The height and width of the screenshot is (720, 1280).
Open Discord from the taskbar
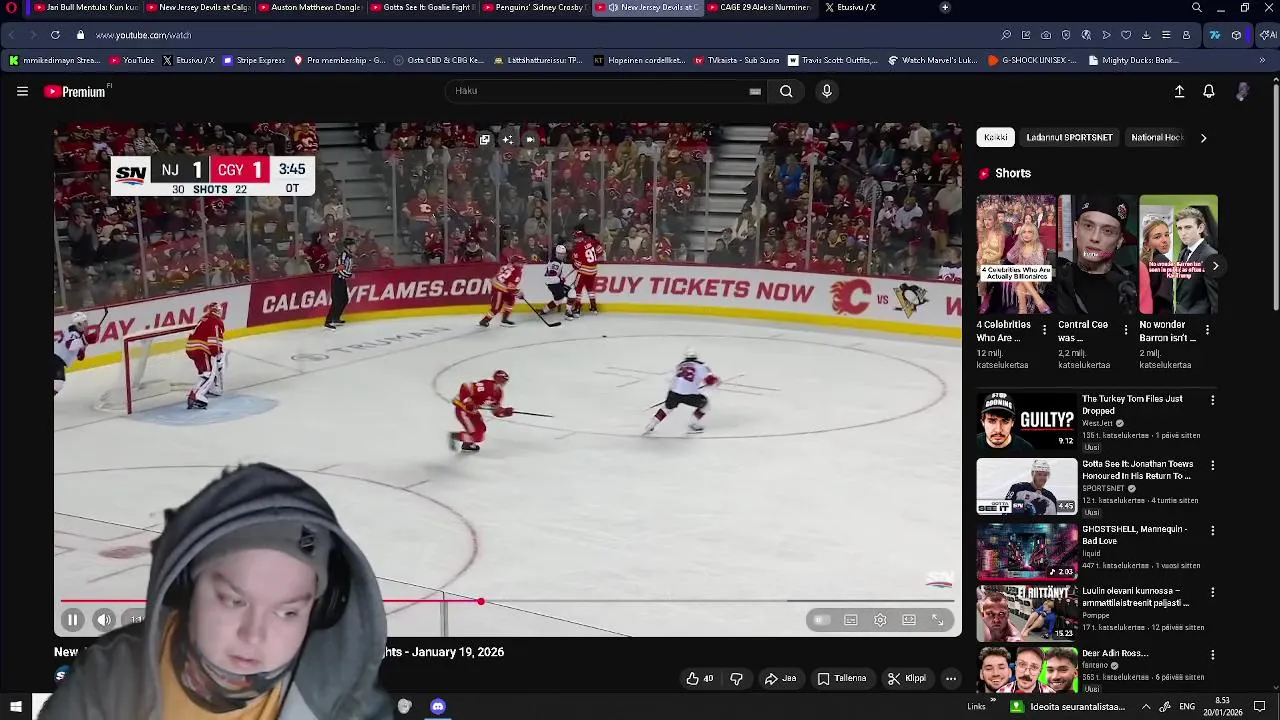[x=438, y=707]
